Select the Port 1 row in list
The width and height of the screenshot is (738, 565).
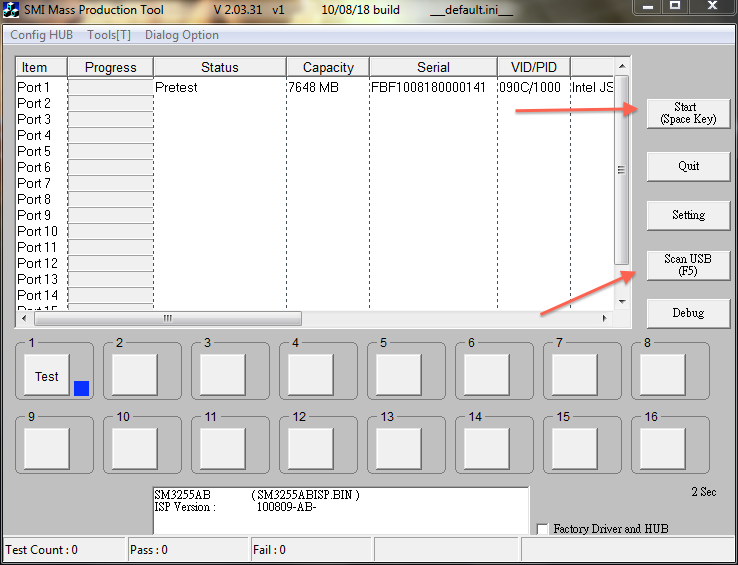tap(34, 87)
